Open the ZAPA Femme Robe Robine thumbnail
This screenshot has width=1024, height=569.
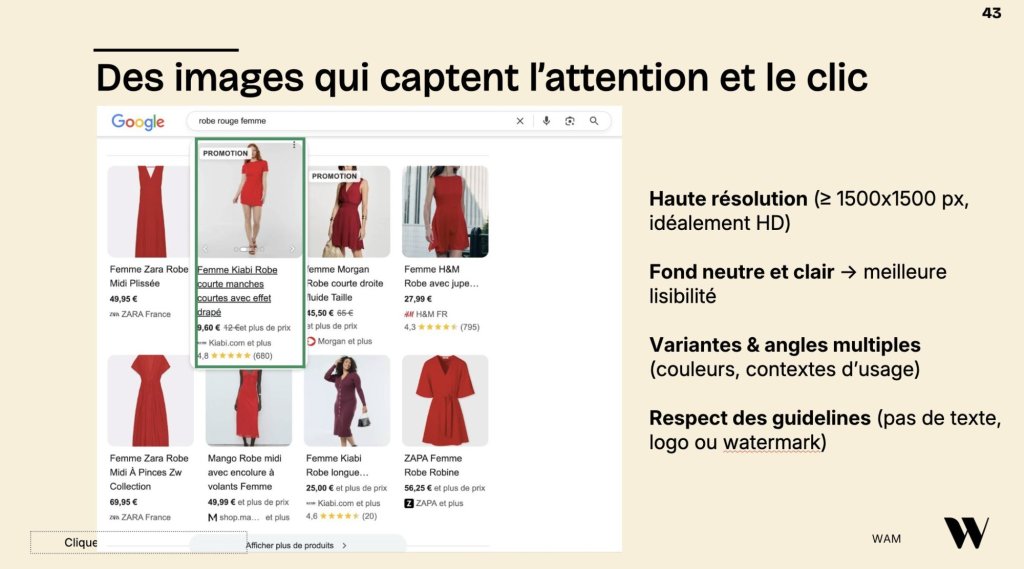tap(445, 400)
